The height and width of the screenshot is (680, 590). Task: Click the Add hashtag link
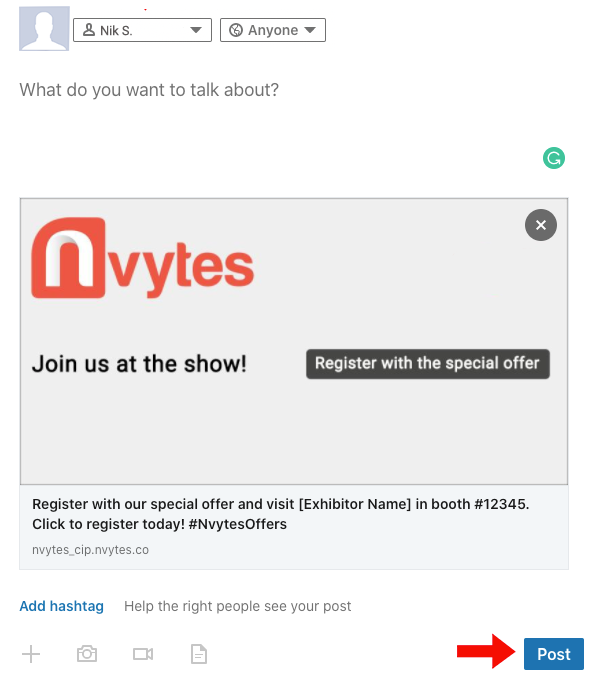coord(62,606)
